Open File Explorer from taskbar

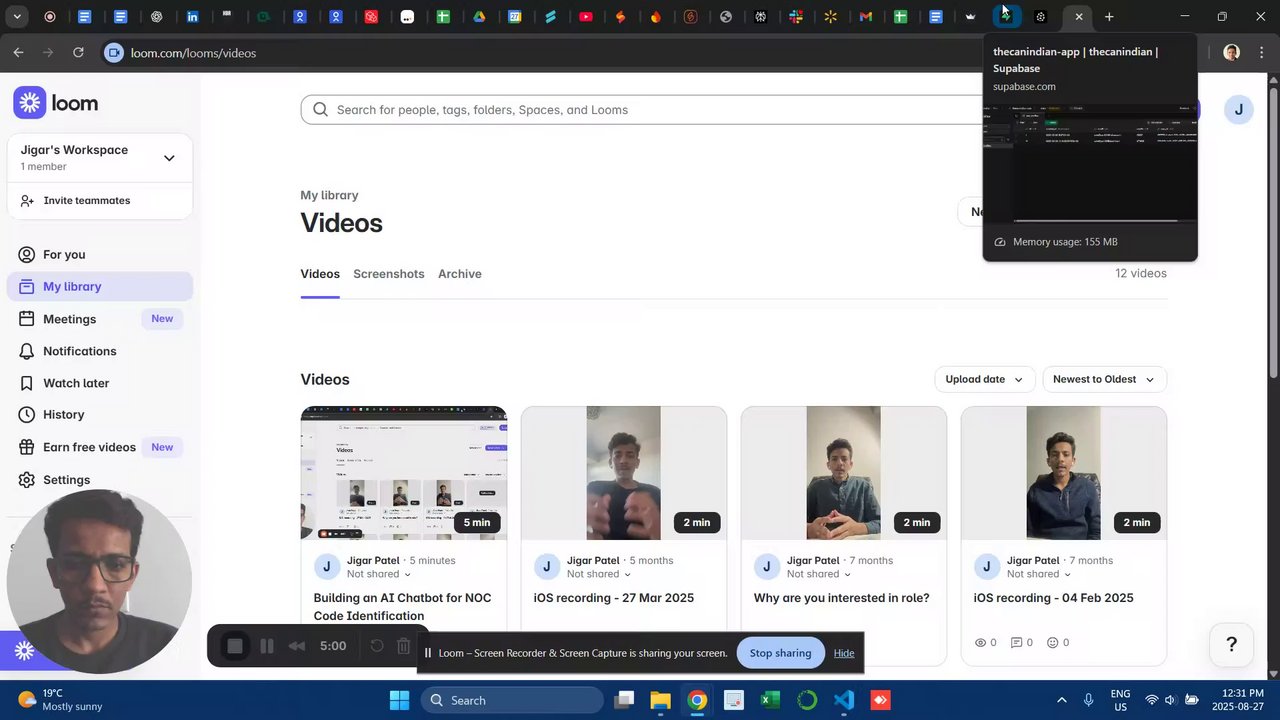[660, 700]
